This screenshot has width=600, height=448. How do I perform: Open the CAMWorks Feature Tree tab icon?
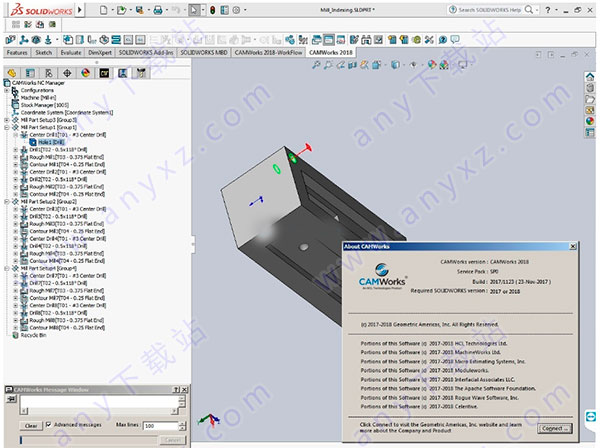104,73
